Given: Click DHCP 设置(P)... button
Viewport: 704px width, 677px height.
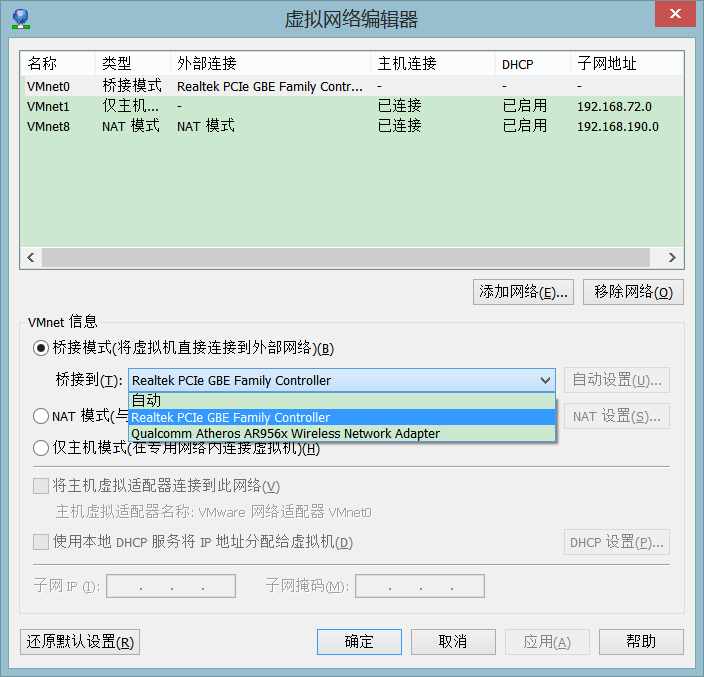Looking at the screenshot, I should pos(616,542).
